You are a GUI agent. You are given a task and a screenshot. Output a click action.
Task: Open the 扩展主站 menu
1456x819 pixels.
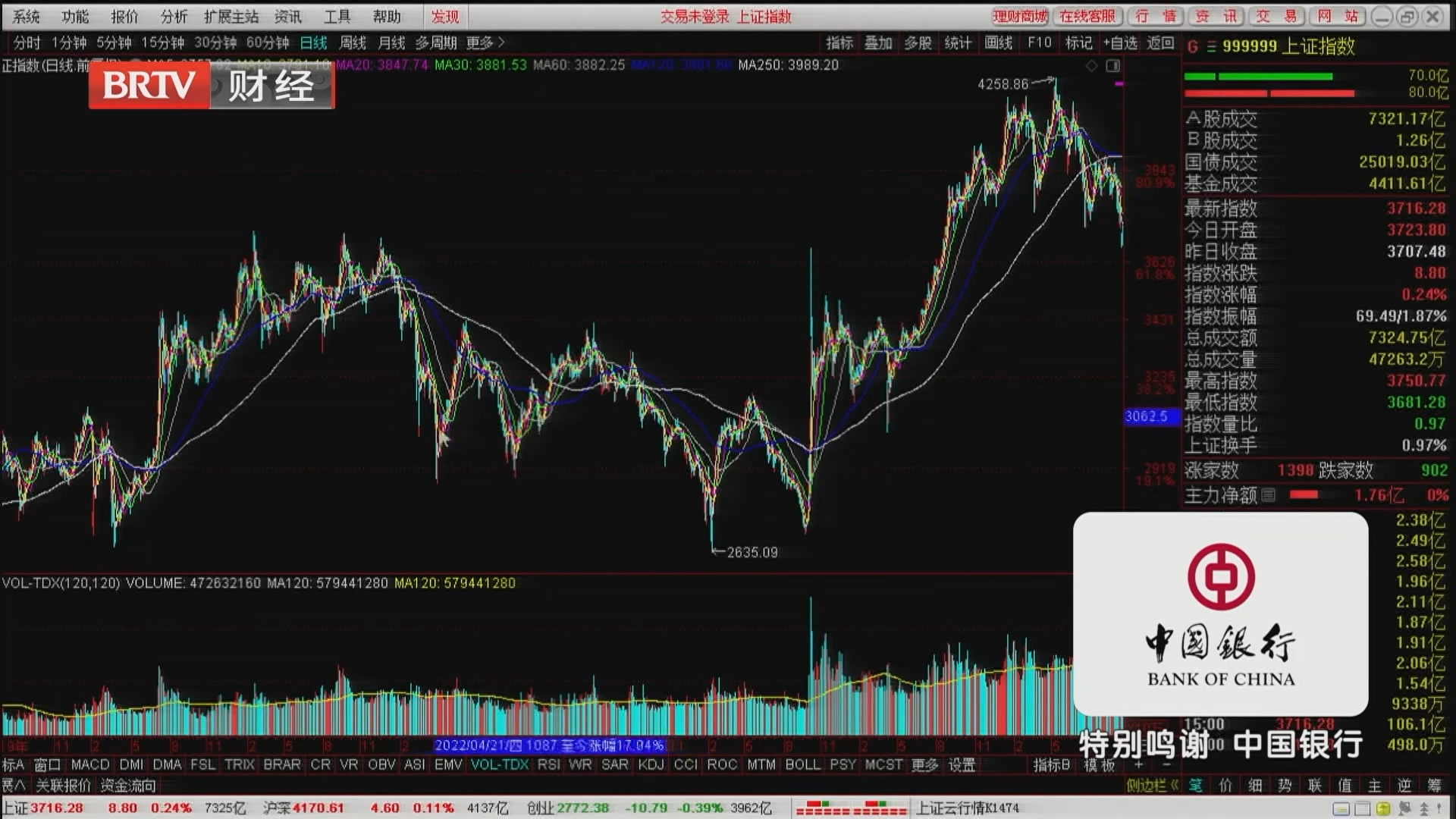231,17
